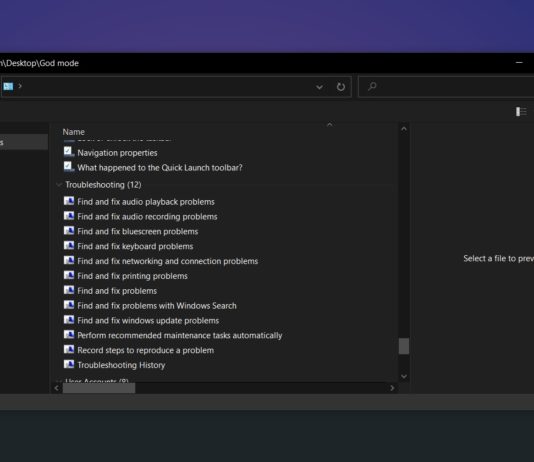Open Navigation properties

(x=117, y=153)
